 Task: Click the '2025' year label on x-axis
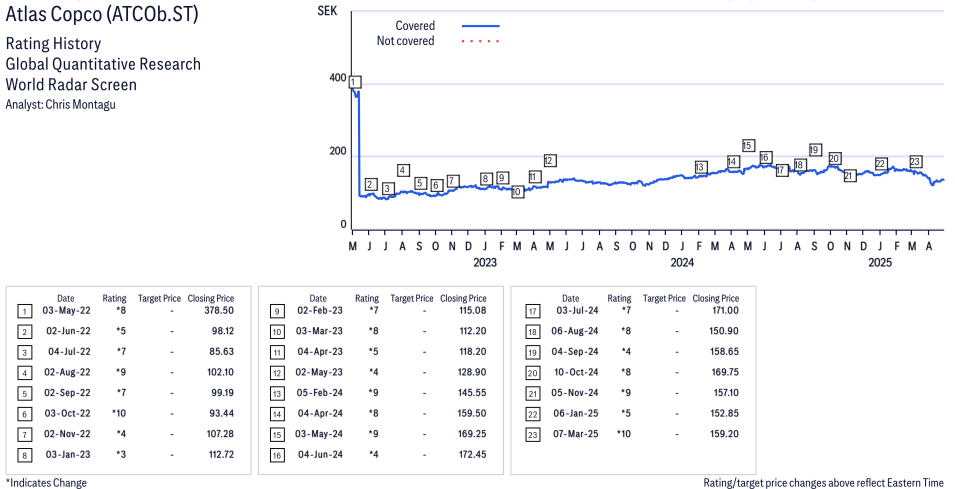click(879, 262)
